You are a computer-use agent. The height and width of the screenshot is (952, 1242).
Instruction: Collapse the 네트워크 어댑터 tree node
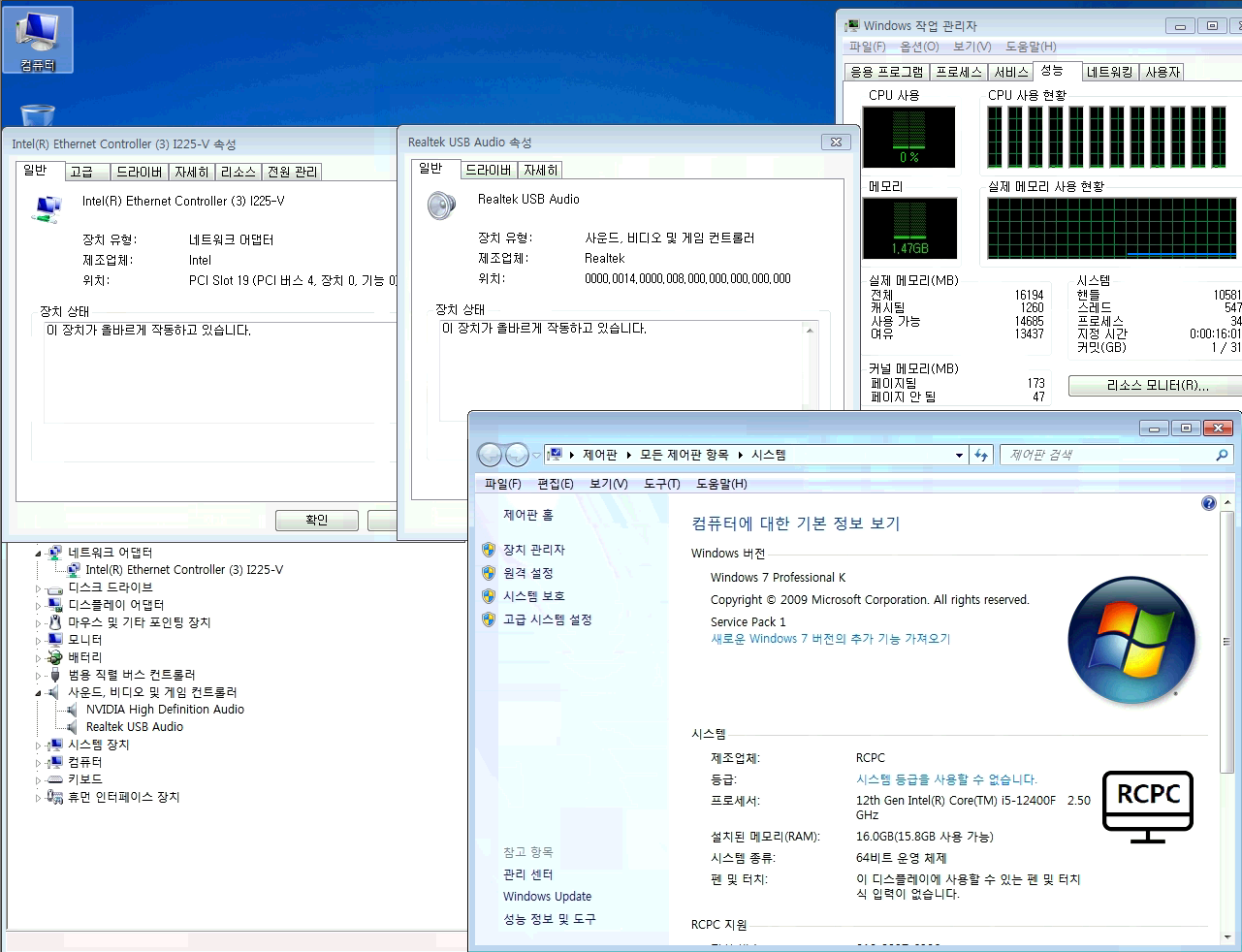pos(39,554)
